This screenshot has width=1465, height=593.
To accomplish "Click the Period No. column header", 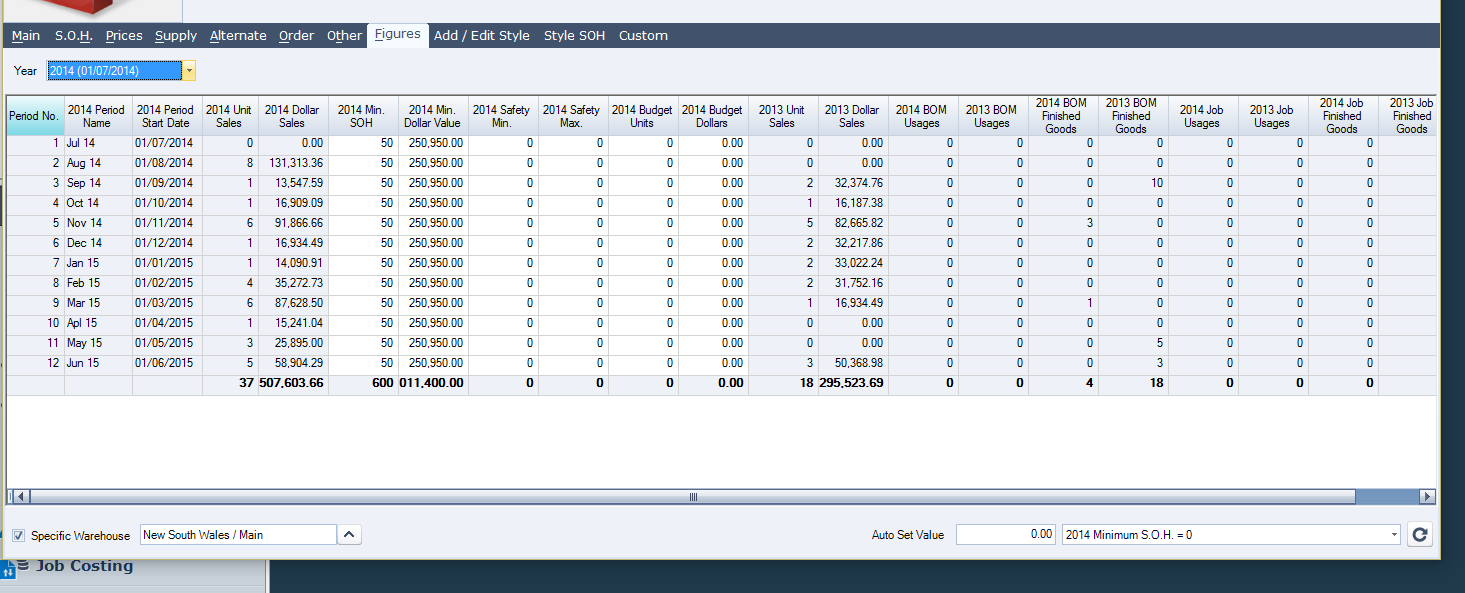I will coord(34,116).
